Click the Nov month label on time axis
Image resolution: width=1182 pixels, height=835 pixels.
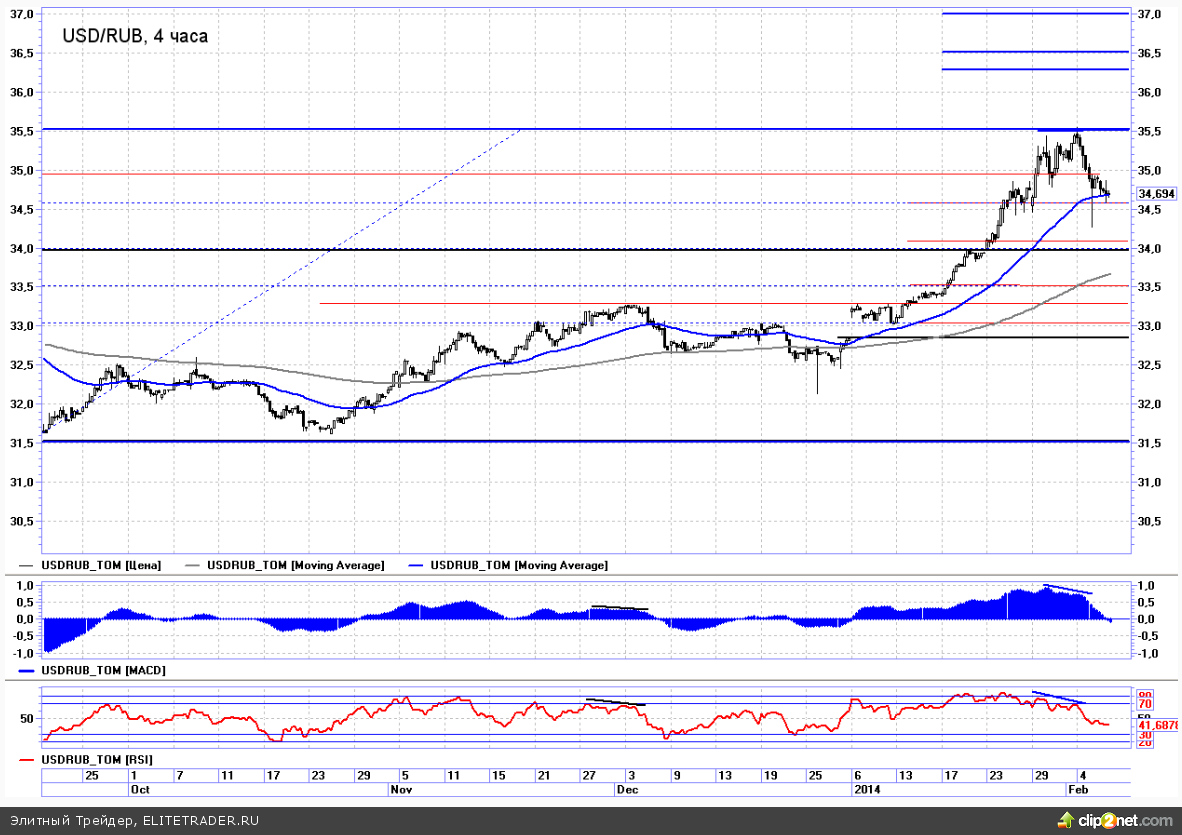[400, 789]
